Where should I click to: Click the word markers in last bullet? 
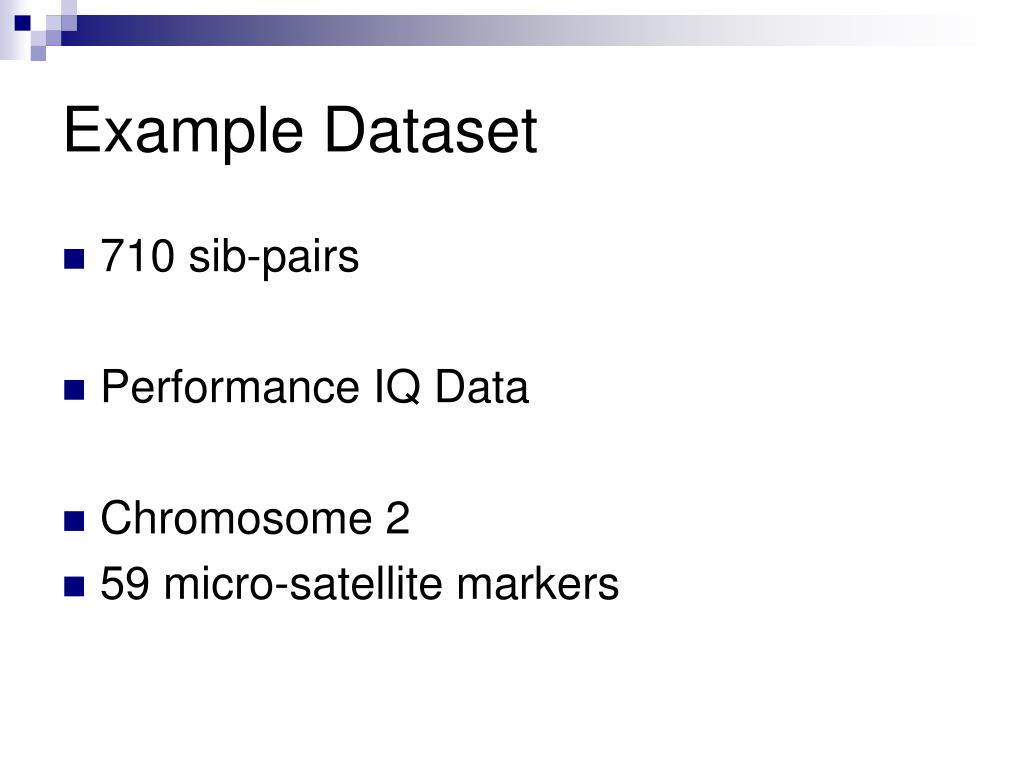537,583
